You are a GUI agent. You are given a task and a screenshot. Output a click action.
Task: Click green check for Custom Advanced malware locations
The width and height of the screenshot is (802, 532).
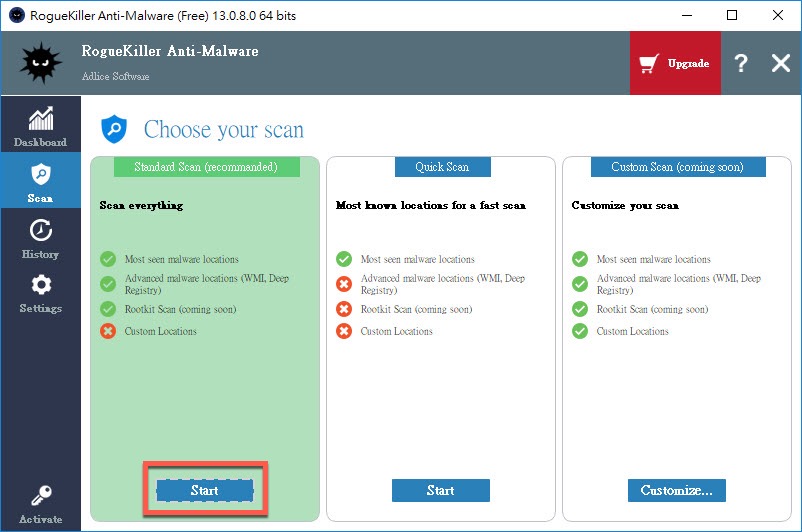[580, 283]
